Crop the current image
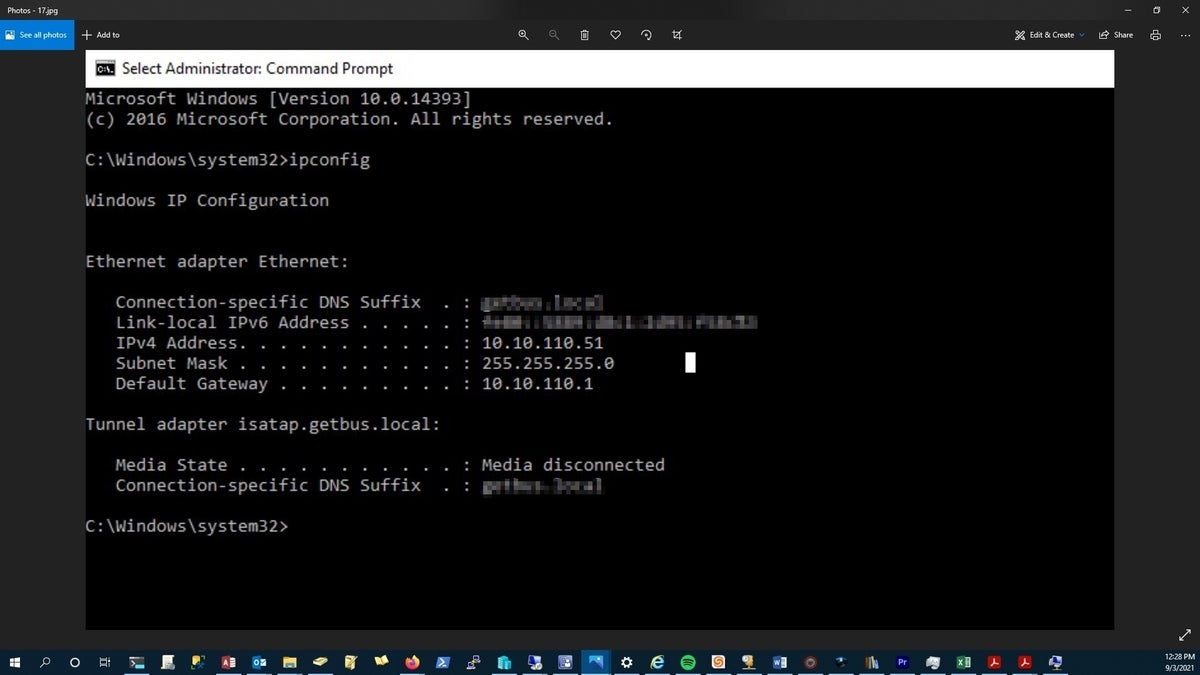The image size is (1200, 675). (x=677, y=35)
